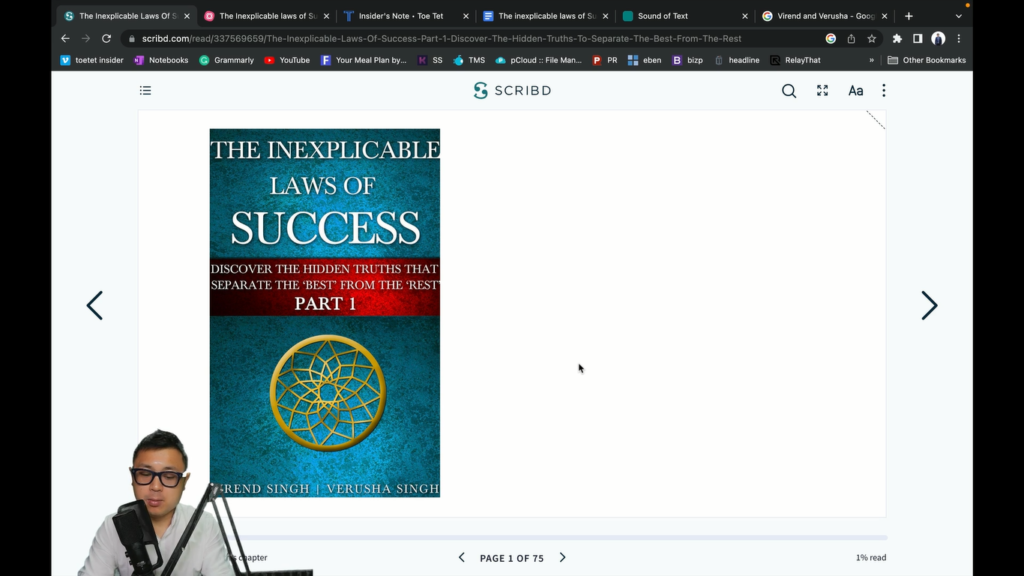Click the book cover image
The width and height of the screenshot is (1024, 576).
[x=325, y=313]
